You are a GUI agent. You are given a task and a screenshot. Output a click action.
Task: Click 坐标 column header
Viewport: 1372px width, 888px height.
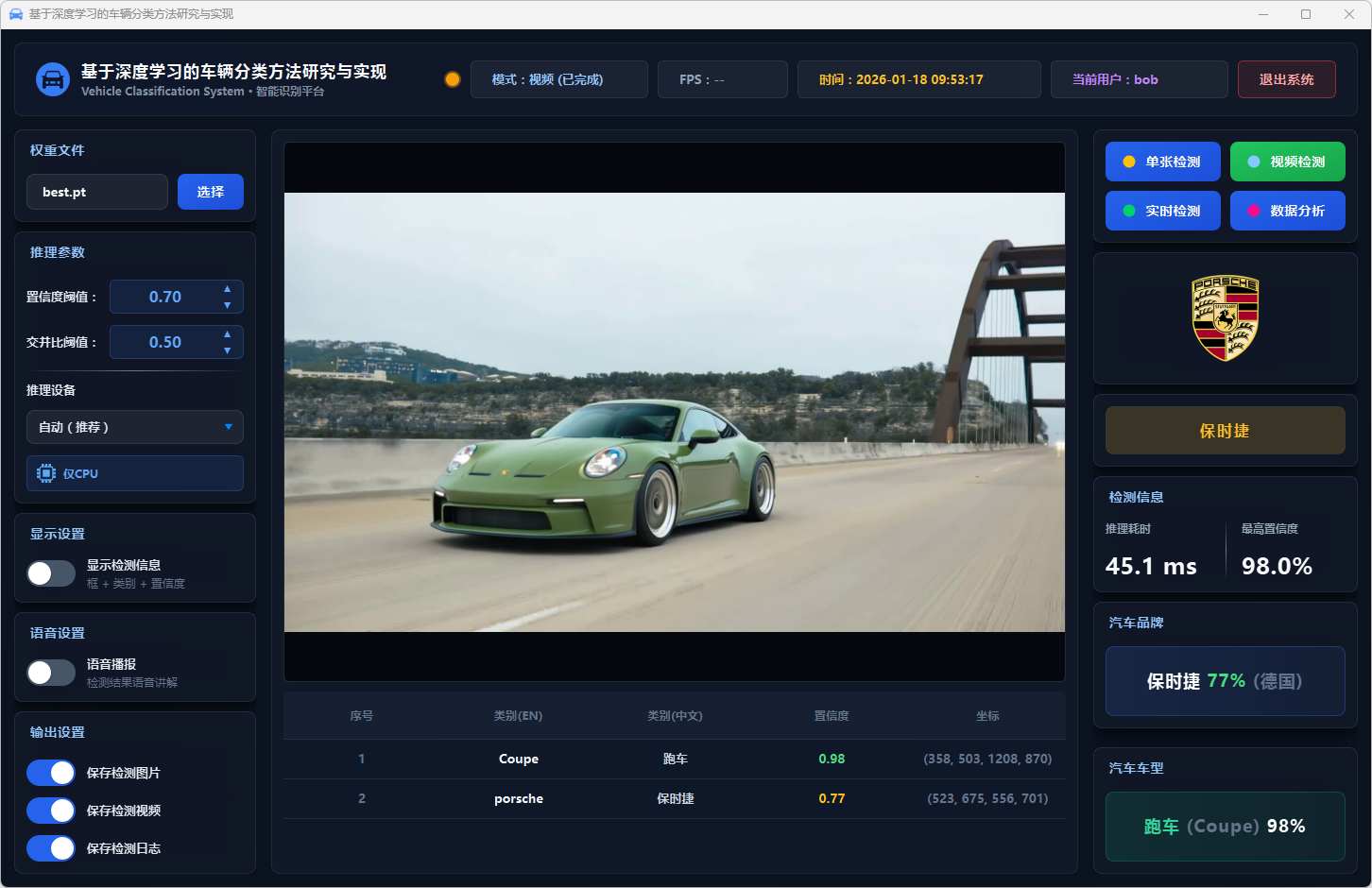coord(987,716)
